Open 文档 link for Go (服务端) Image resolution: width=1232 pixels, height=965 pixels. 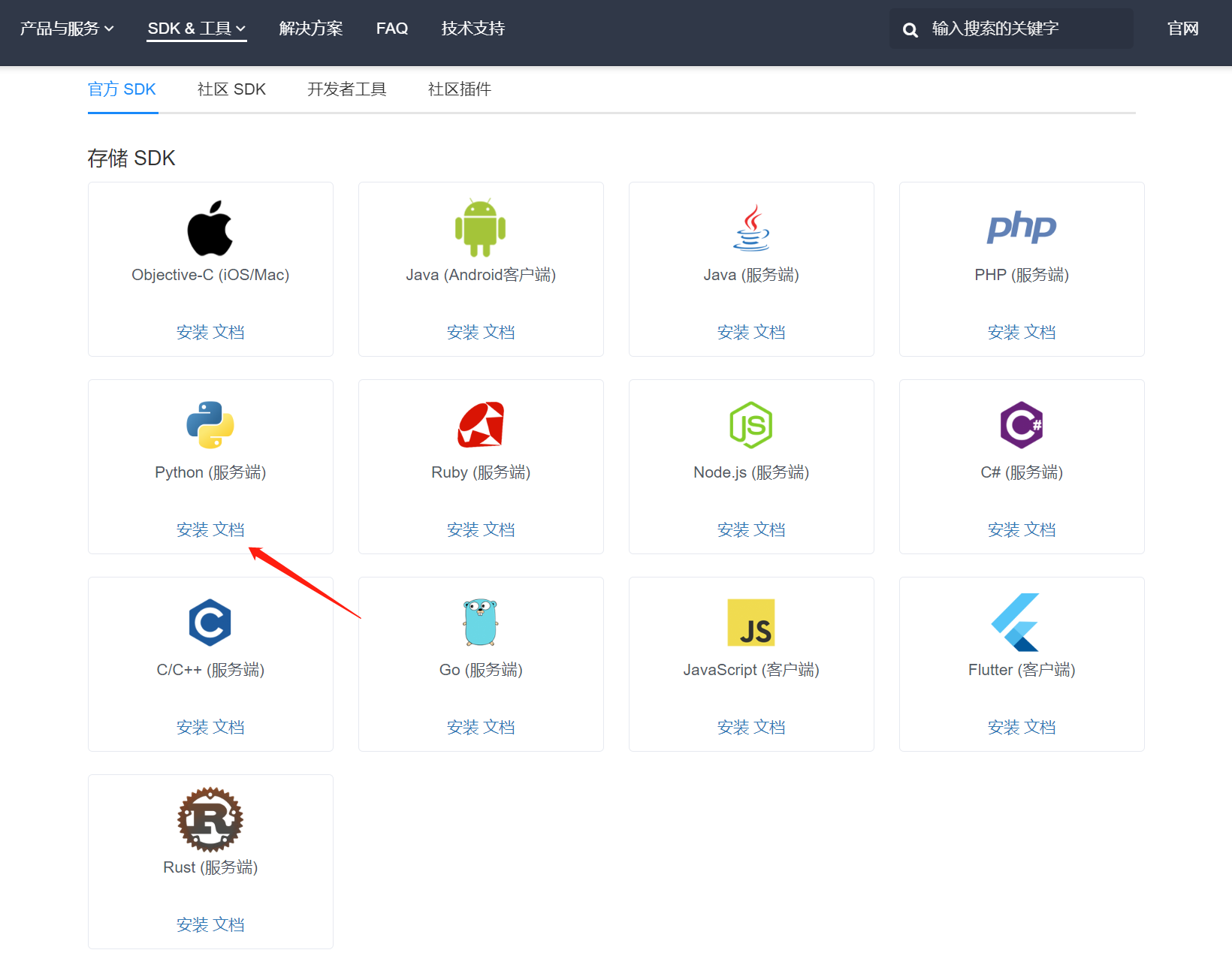pos(499,727)
